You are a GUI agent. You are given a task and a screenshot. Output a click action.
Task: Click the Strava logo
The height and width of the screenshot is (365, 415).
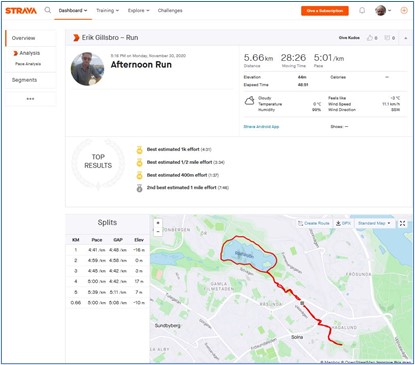[21, 11]
